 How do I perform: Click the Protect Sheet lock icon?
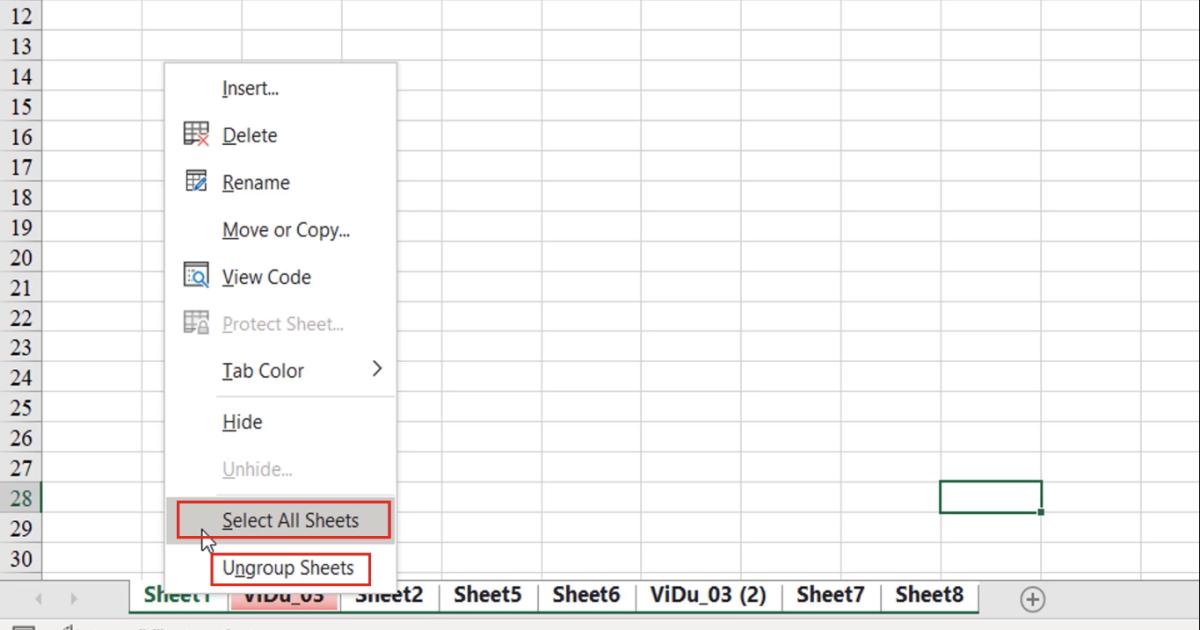pyautogui.click(x=197, y=323)
